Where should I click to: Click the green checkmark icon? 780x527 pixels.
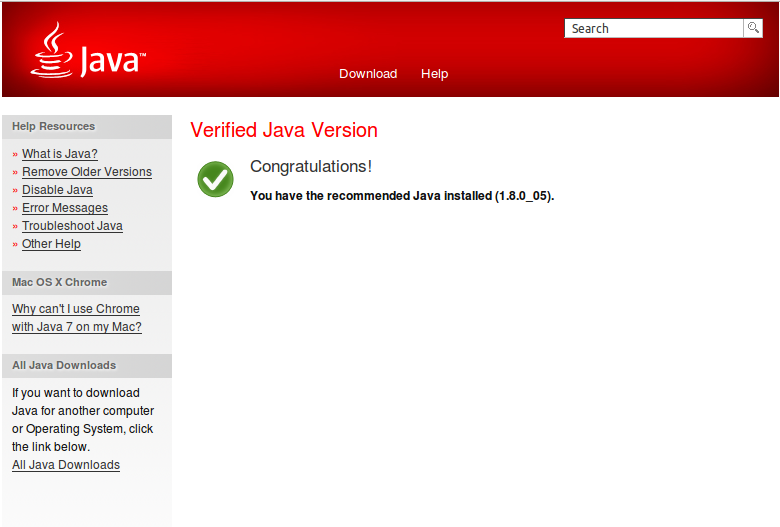[x=215, y=179]
